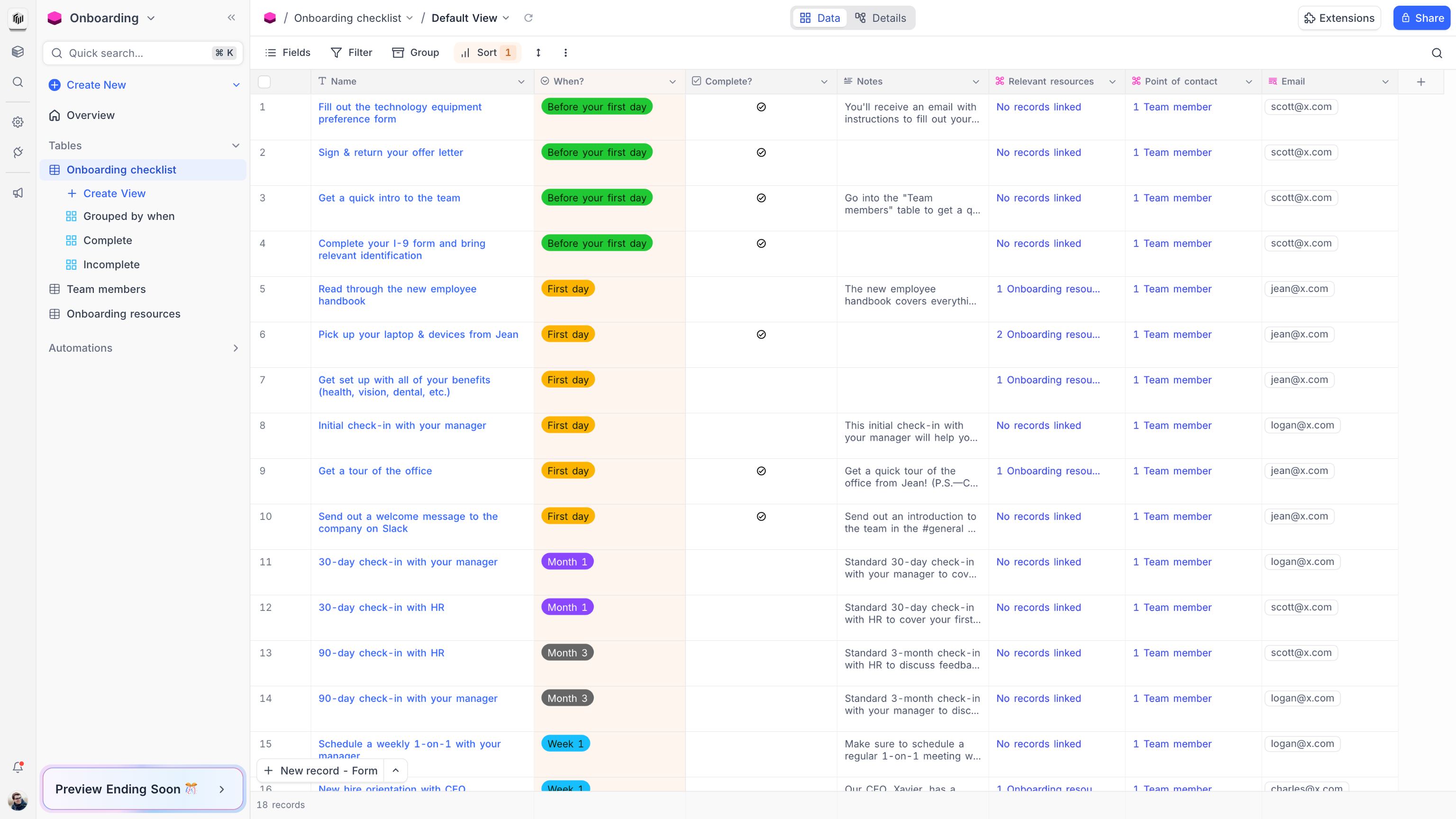Click the Onboarding resources table icon

pyautogui.click(x=55, y=314)
